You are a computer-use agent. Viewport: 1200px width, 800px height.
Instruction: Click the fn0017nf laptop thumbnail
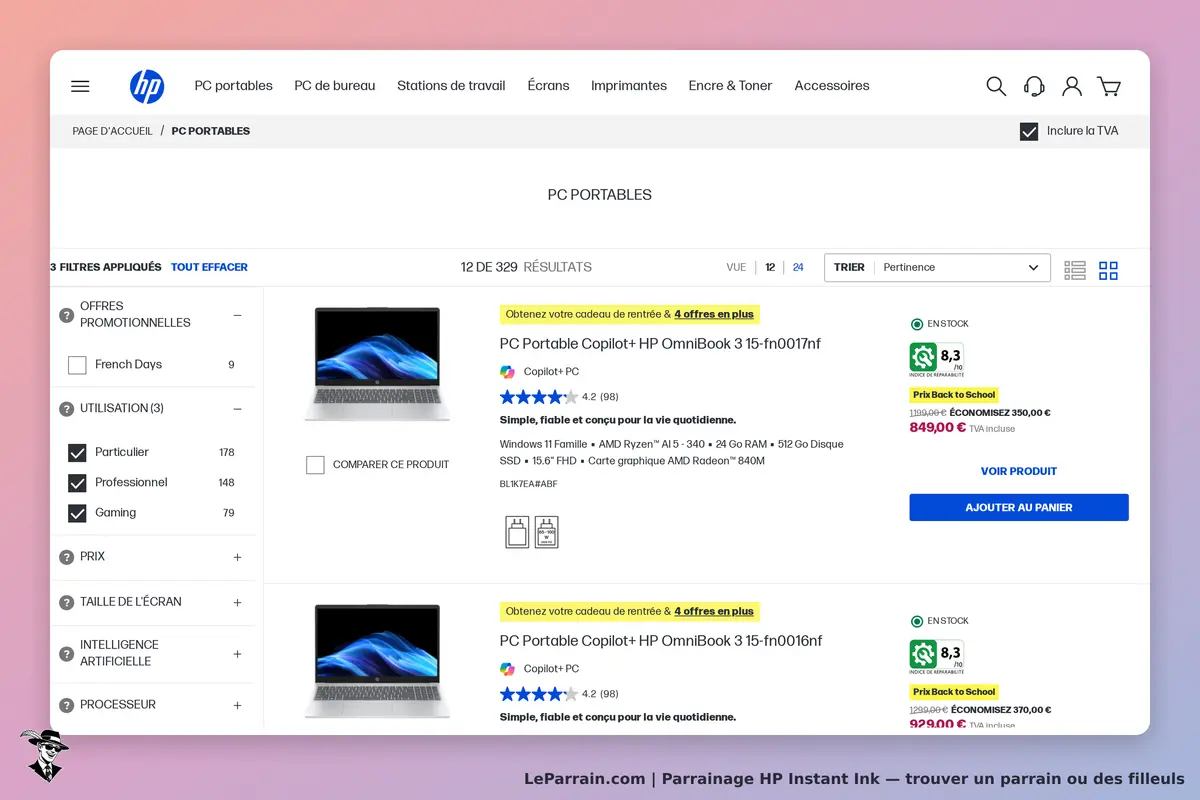(x=377, y=364)
